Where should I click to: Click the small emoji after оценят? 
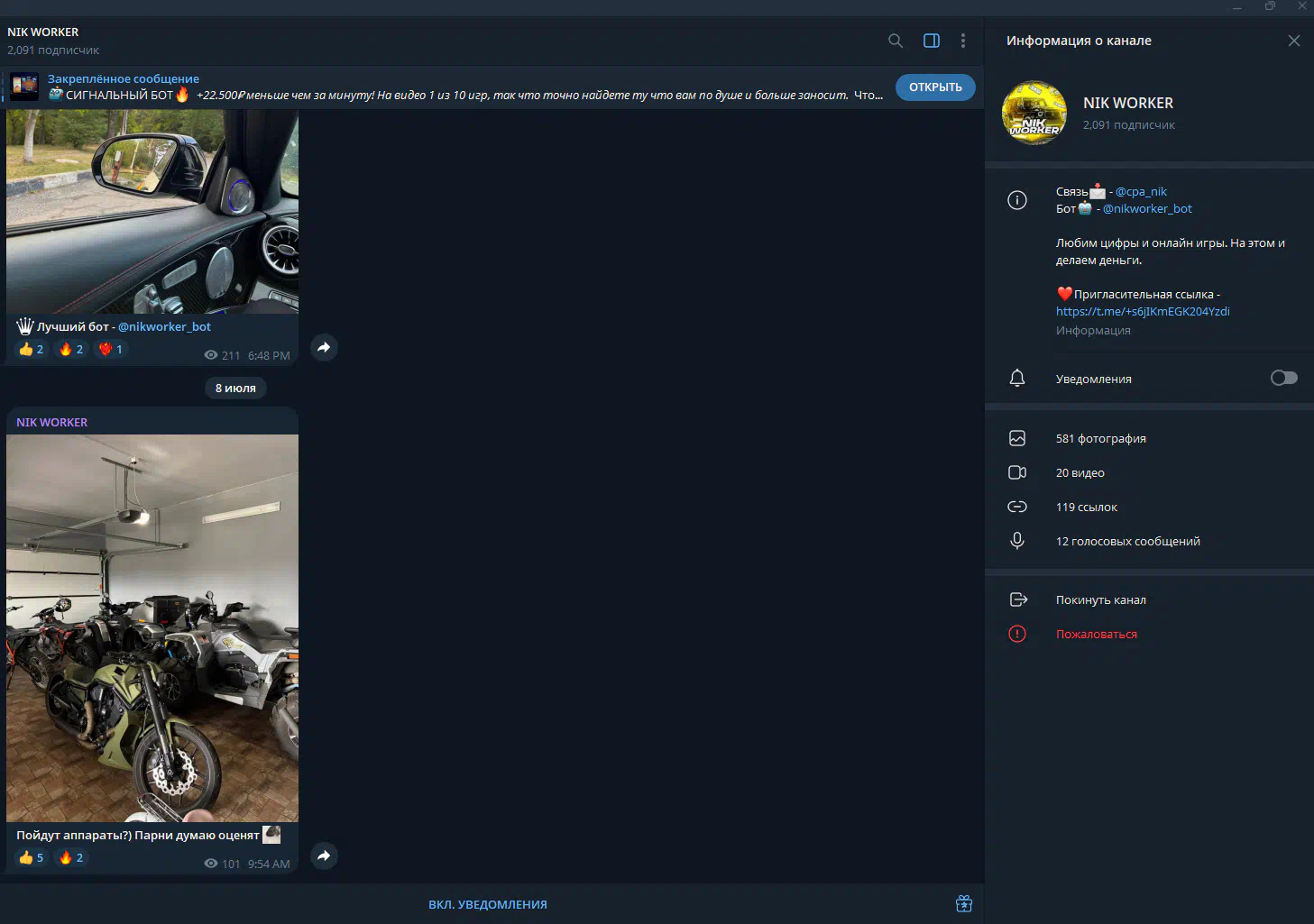tap(271, 835)
